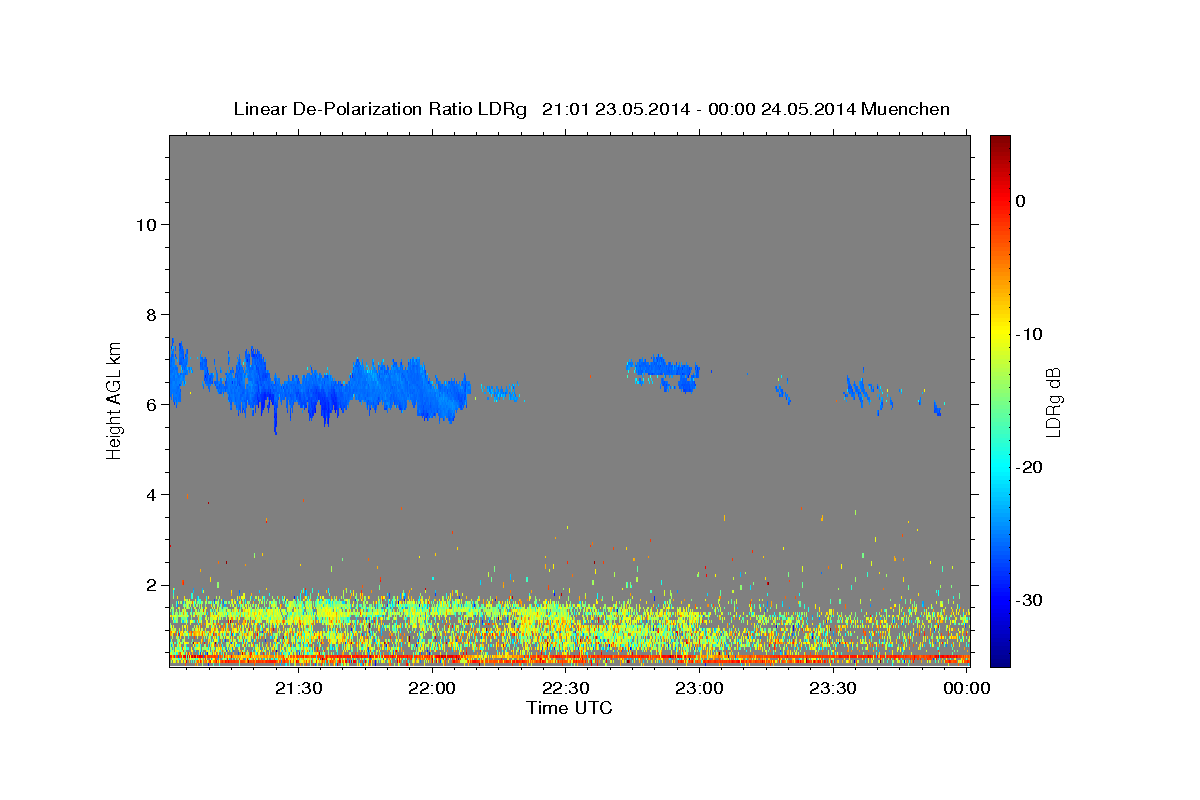The height and width of the screenshot is (800, 1200).
Task: Click the height axis label '4'
Action: [x=152, y=495]
